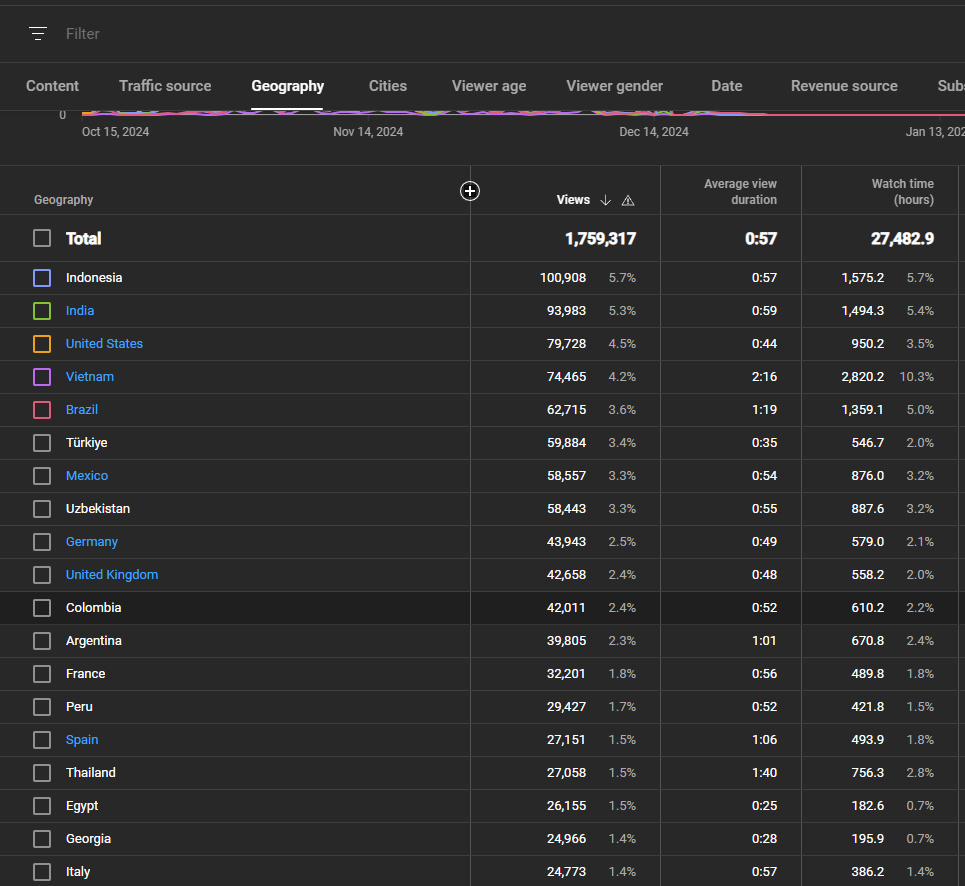Select the Colombia row checkbox
Viewport: 965px width, 886px height.
click(42, 608)
